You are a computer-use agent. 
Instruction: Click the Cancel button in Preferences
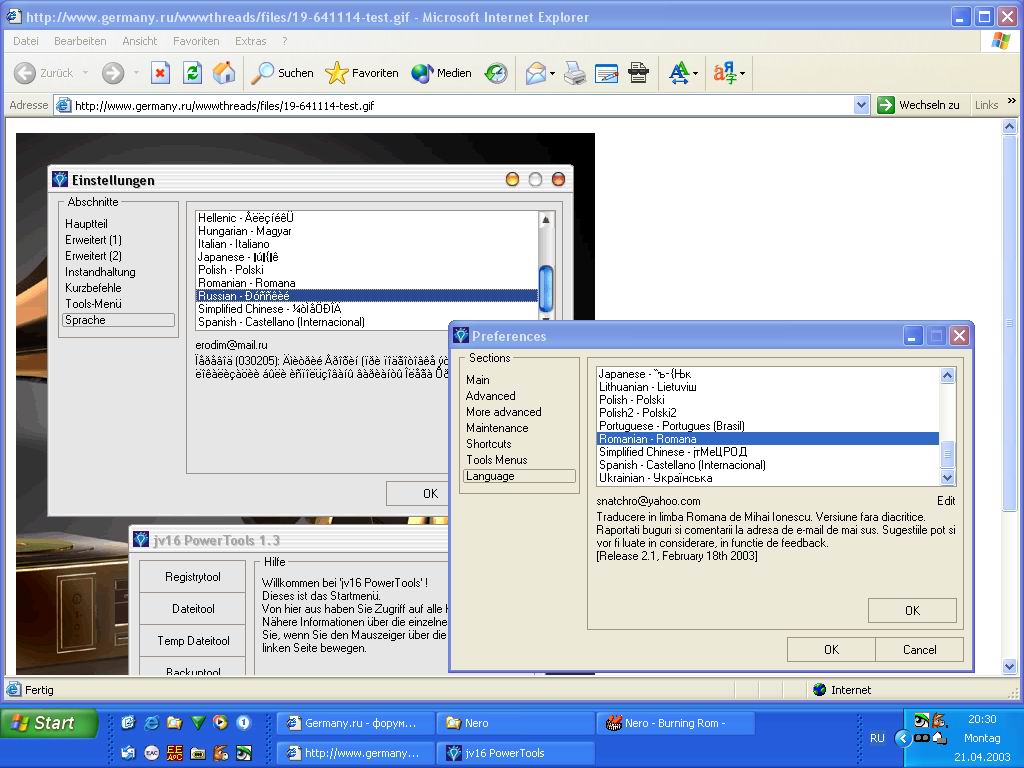919,649
